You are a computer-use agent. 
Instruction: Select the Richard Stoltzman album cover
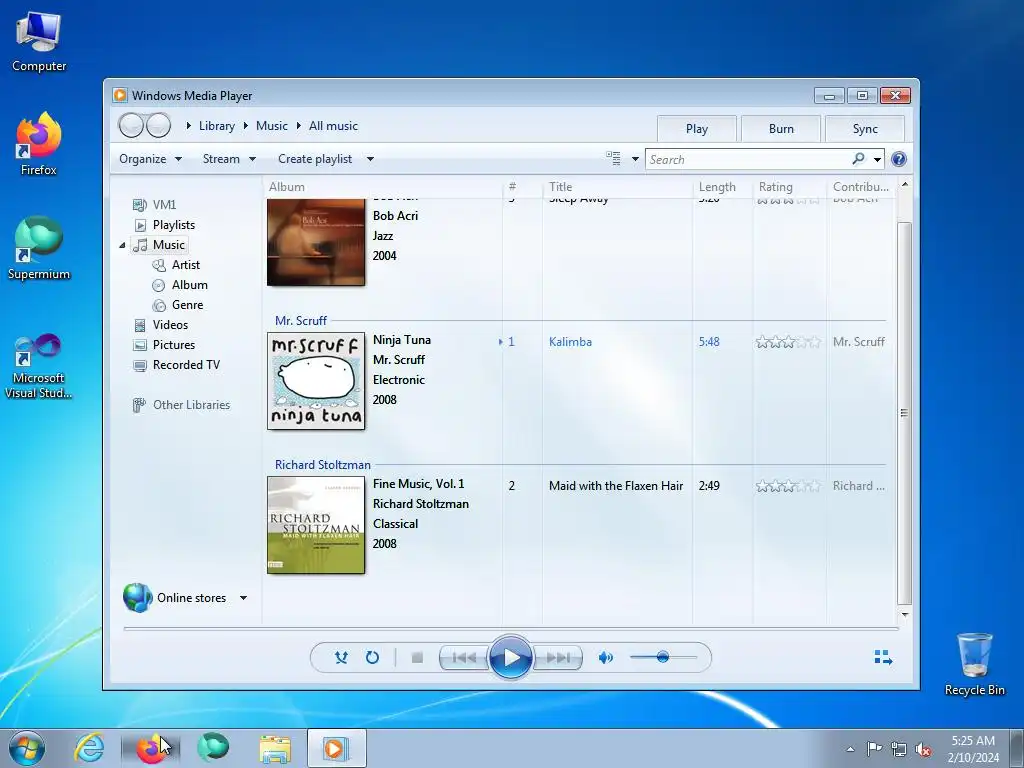[x=316, y=525]
